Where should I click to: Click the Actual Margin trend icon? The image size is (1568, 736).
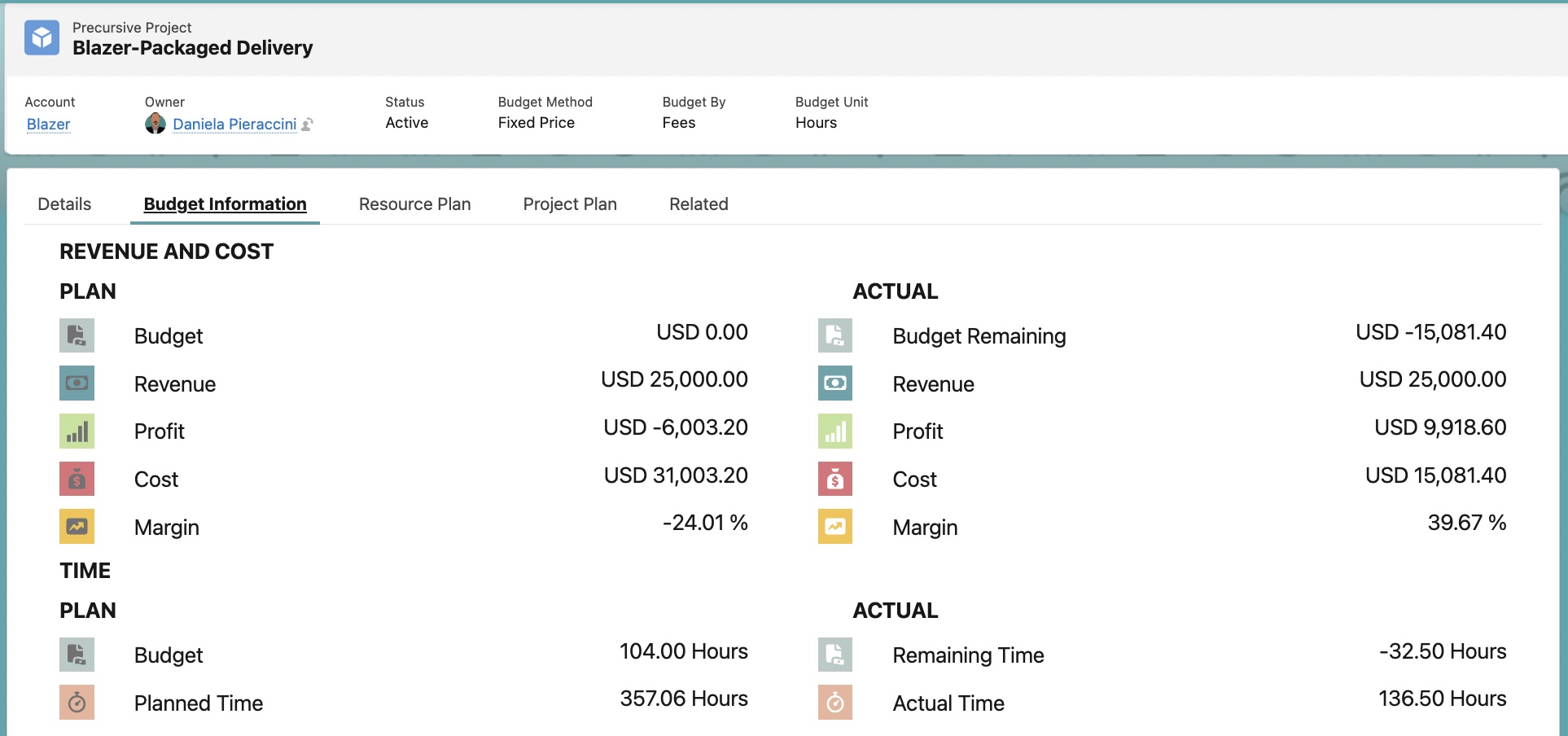tap(835, 526)
